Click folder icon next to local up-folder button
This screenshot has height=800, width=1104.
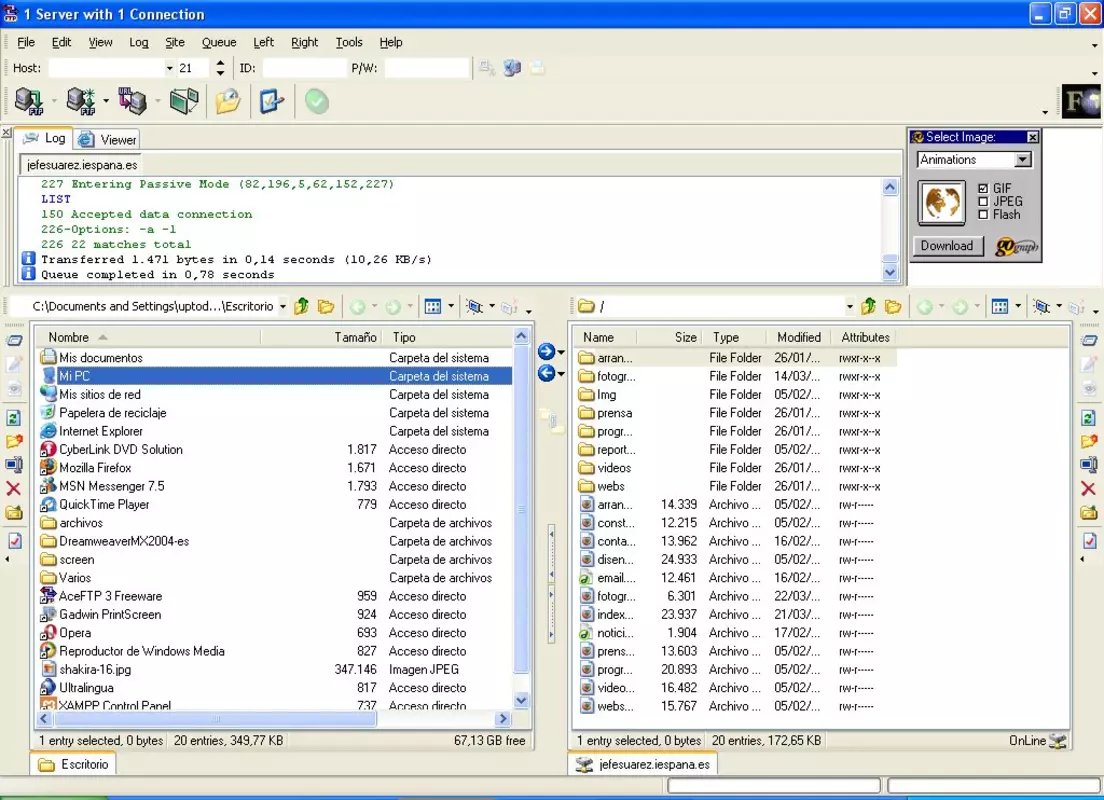(326, 306)
